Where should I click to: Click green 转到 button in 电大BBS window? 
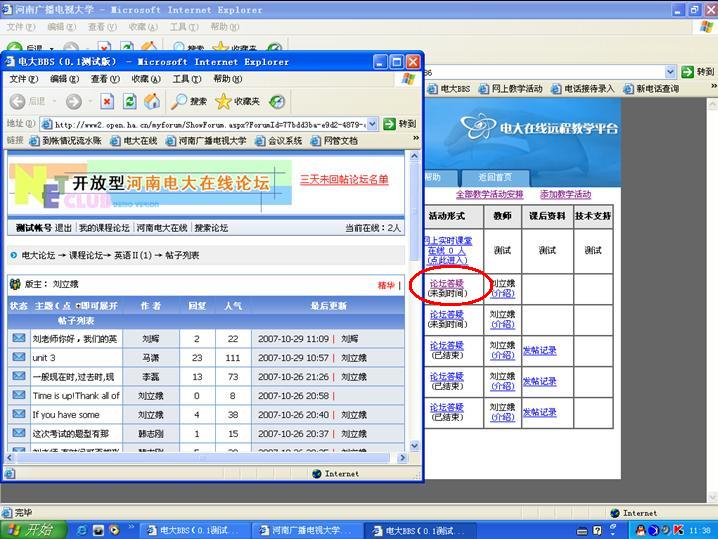[399, 124]
